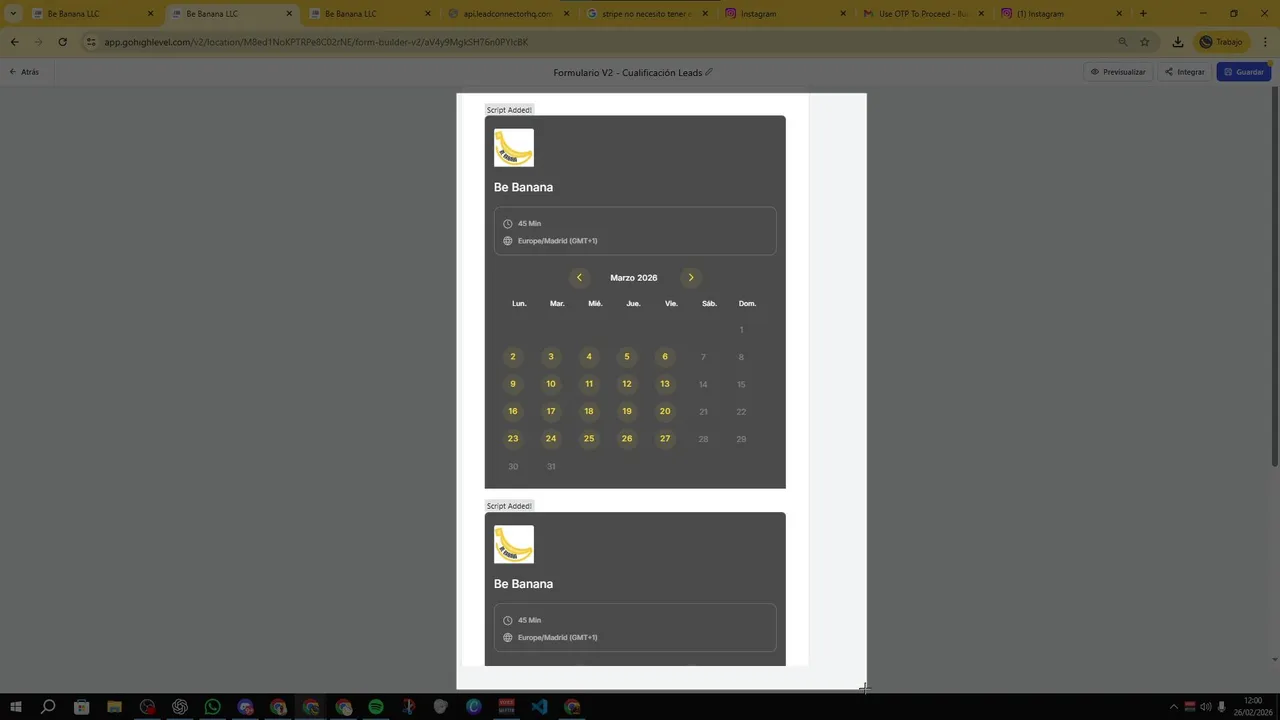Select March 10 on the calendar
Viewport: 1280px width, 720px height.
click(x=551, y=384)
